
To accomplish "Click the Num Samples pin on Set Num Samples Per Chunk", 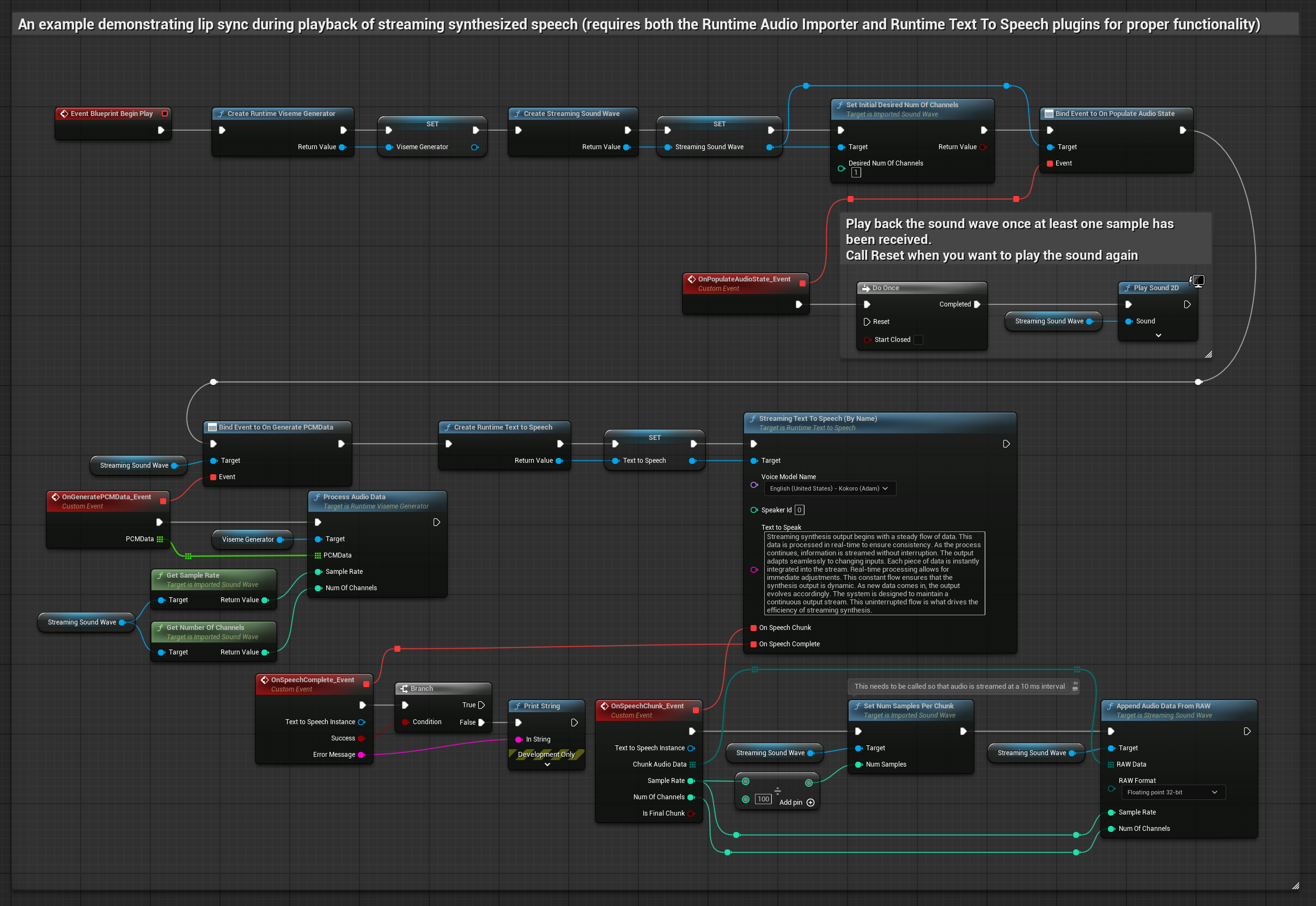I will [859, 764].
